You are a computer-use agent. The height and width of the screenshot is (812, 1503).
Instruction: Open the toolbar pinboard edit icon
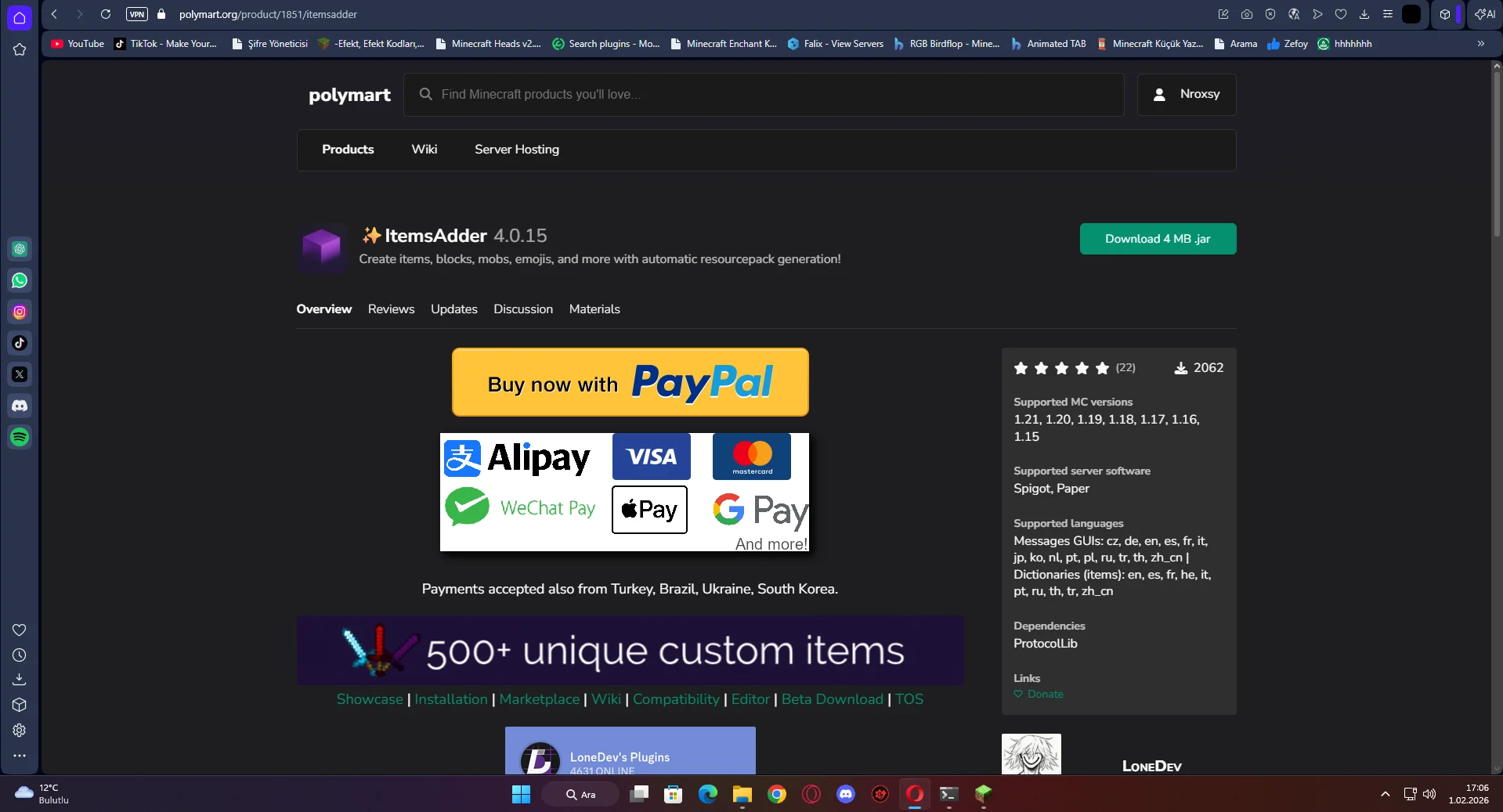tap(1223, 14)
